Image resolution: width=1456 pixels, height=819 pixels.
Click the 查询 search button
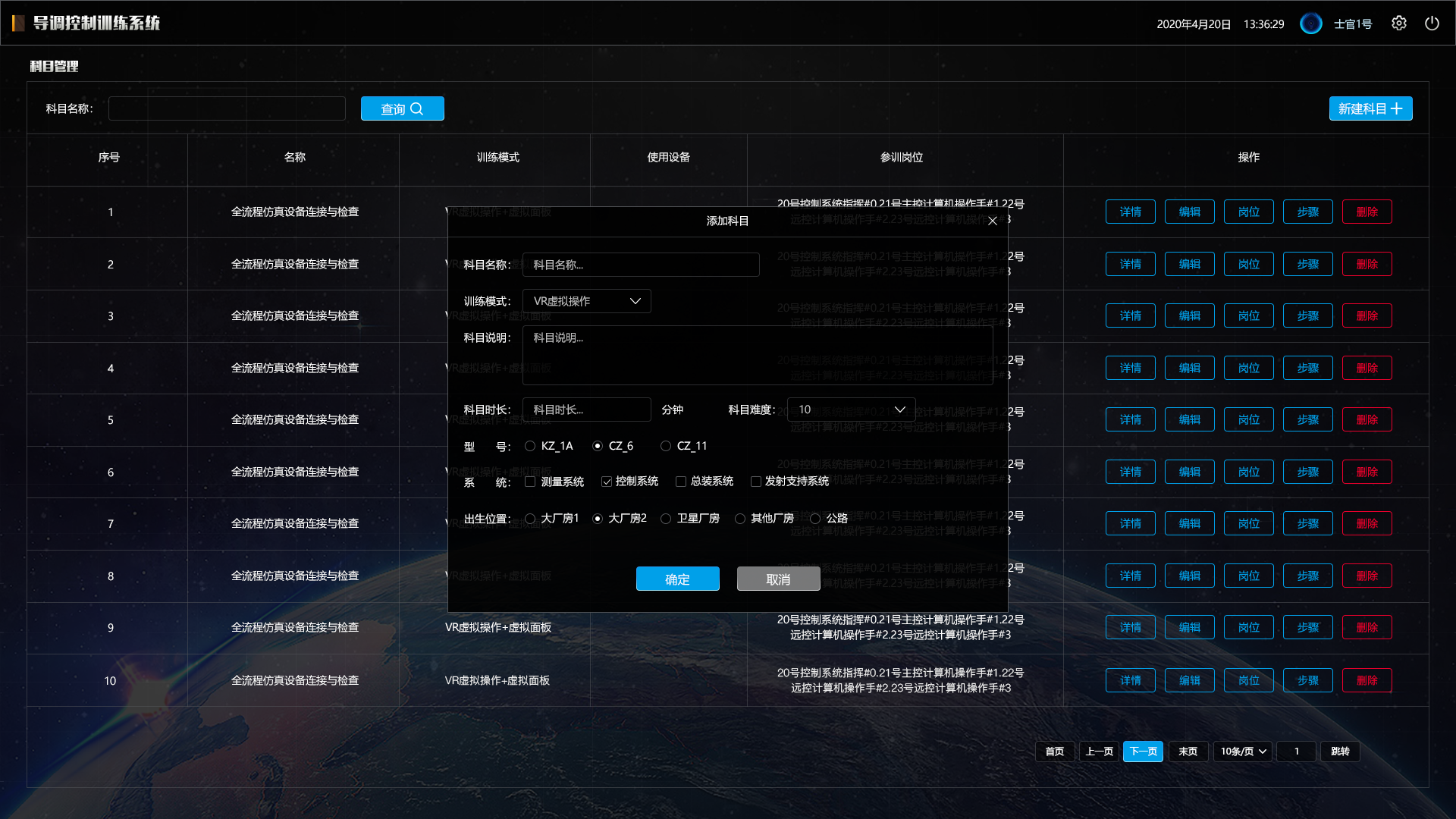tap(402, 108)
